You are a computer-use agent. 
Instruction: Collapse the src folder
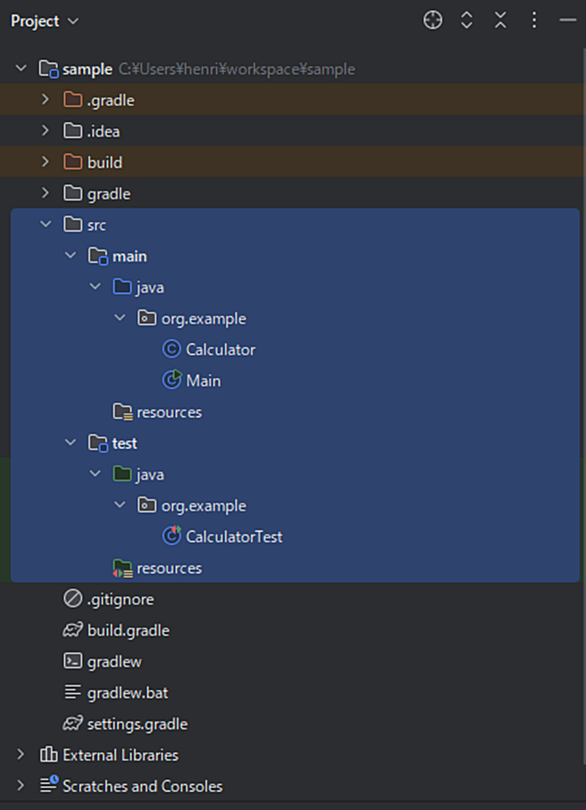point(45,224)
